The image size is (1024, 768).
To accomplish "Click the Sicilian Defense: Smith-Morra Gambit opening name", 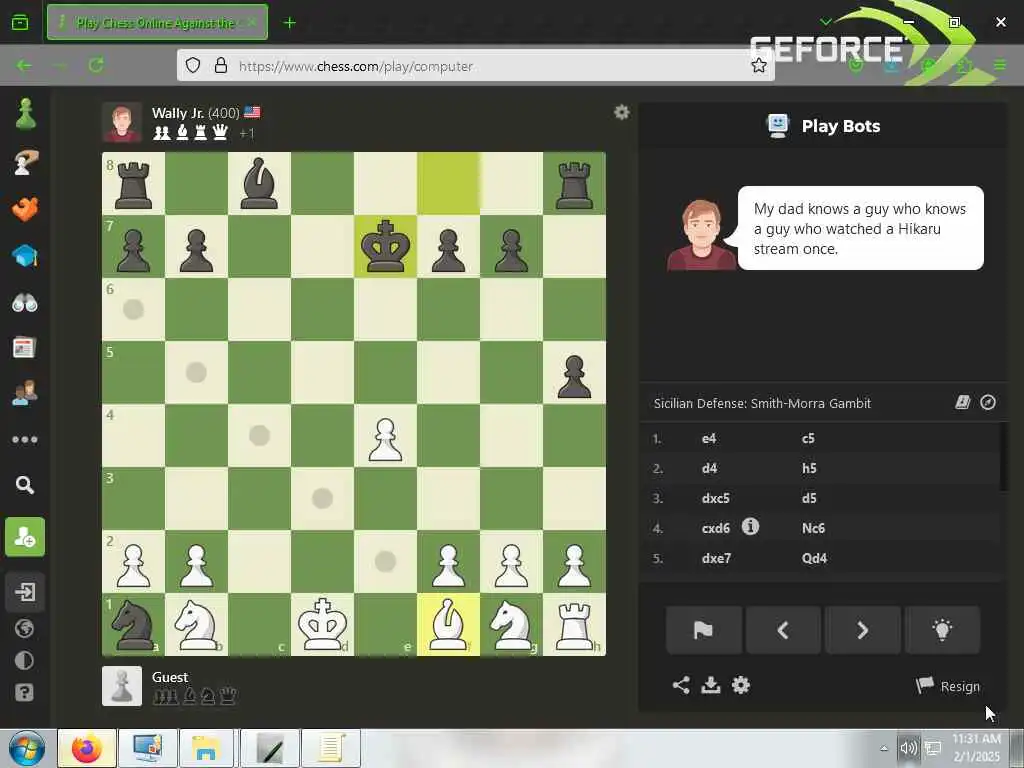I will click(x=762, y=404).
